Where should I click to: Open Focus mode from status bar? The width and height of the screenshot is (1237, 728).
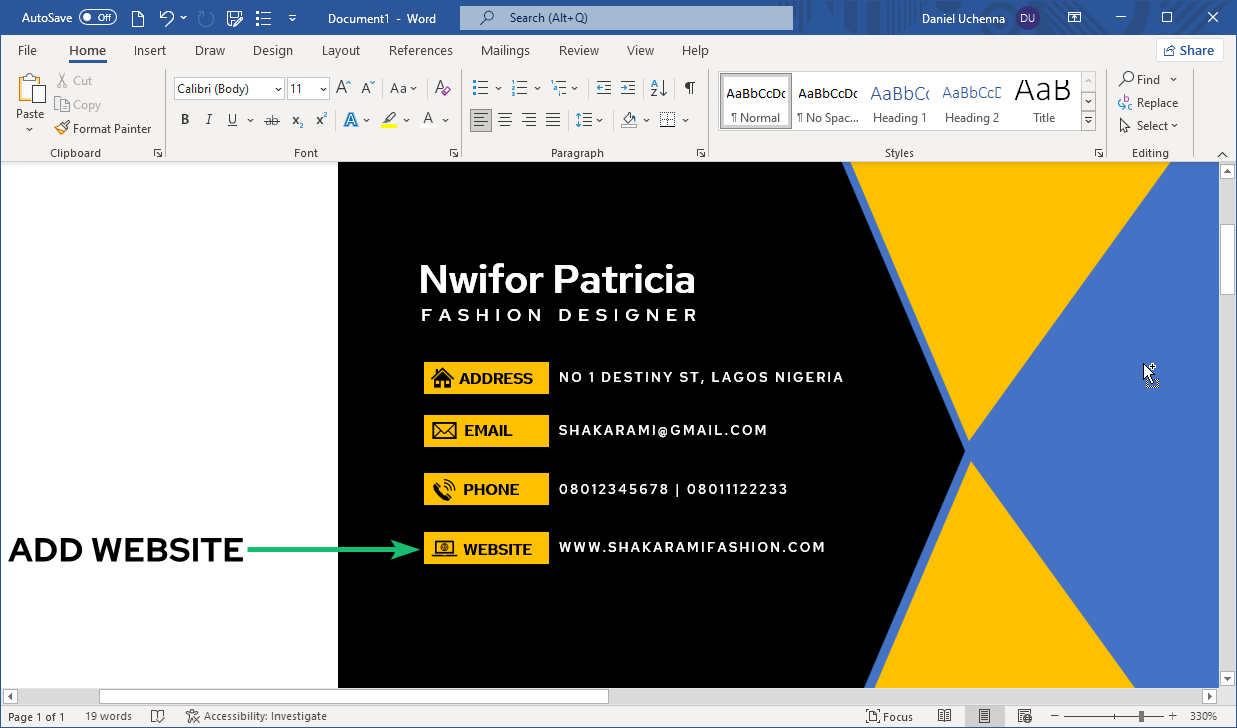click(889, 716)
